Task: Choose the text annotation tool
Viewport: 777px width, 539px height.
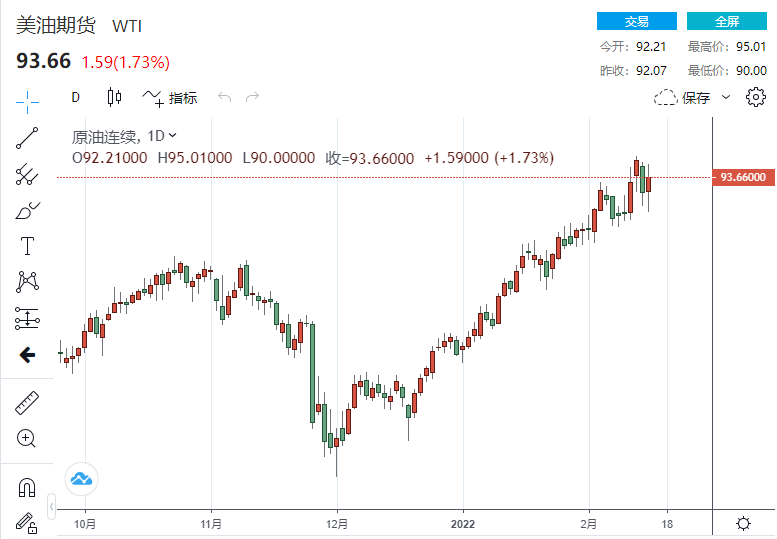Action: point(27,246)
